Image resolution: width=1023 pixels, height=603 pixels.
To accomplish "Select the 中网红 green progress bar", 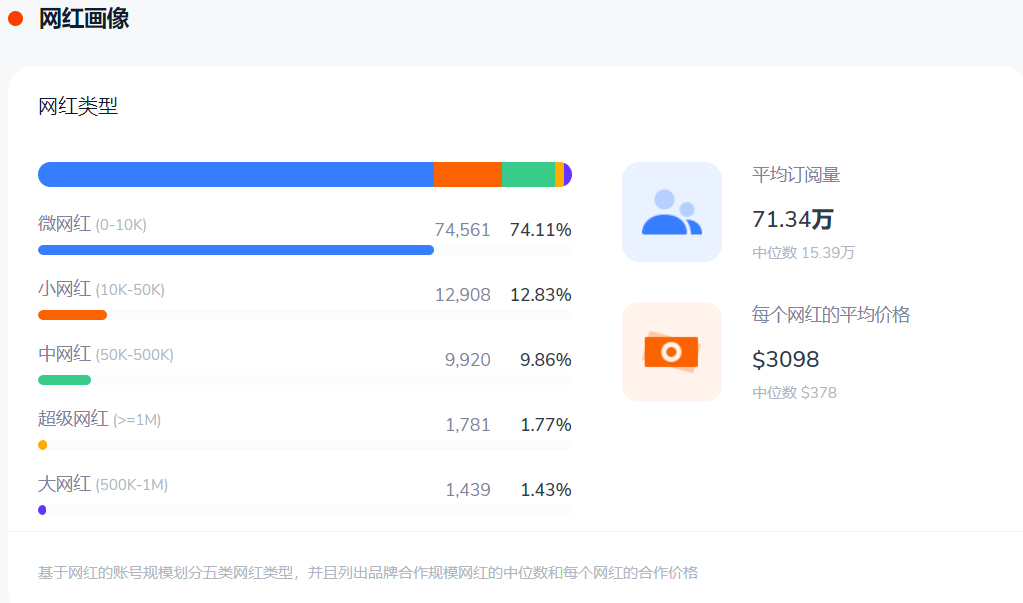I will (x=64, y=380).
